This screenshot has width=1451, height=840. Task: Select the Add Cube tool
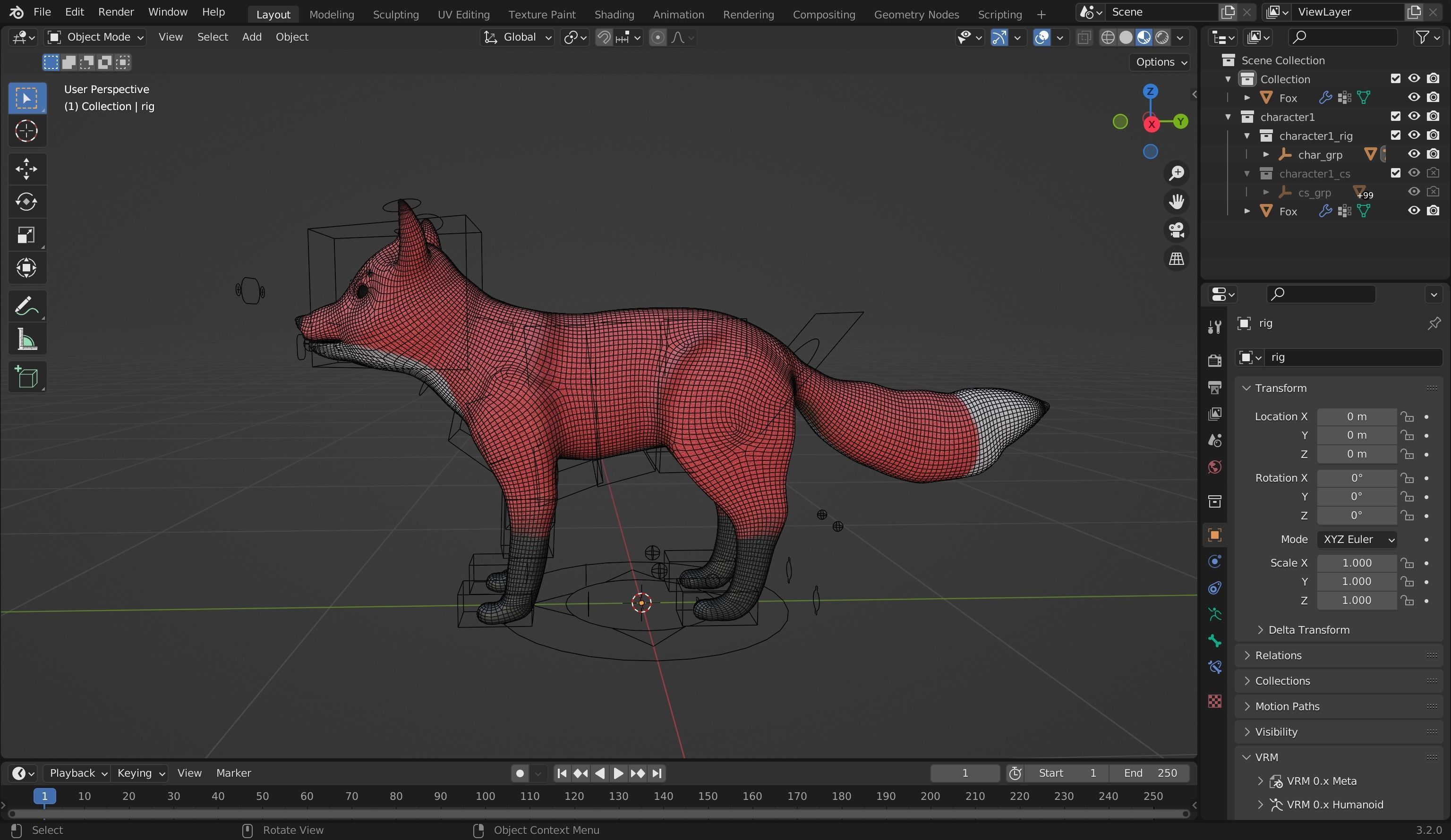pyautogui.click(x=26, y=377)
